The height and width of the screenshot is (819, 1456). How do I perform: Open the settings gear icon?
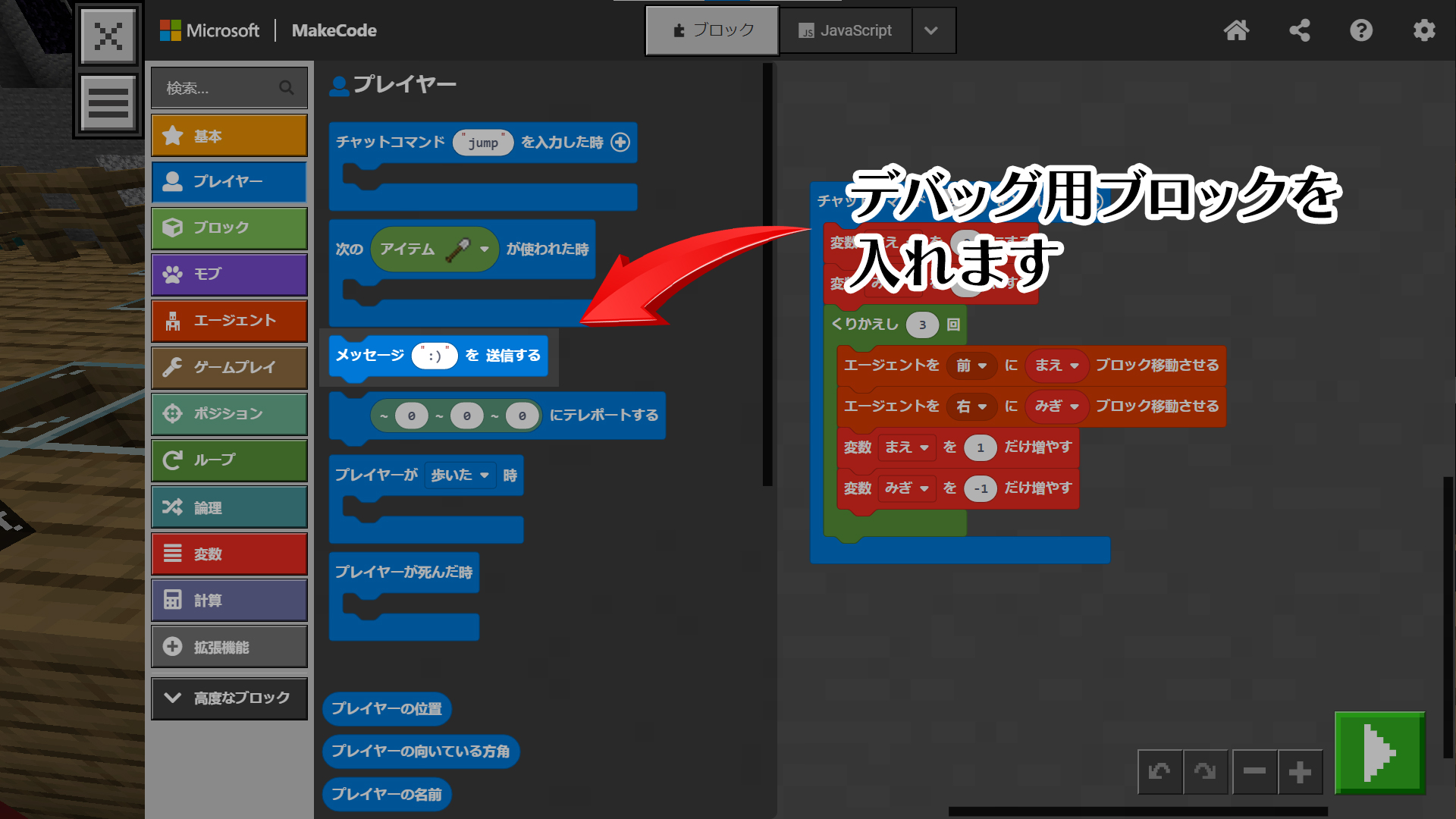click(x=1424, y=30)
